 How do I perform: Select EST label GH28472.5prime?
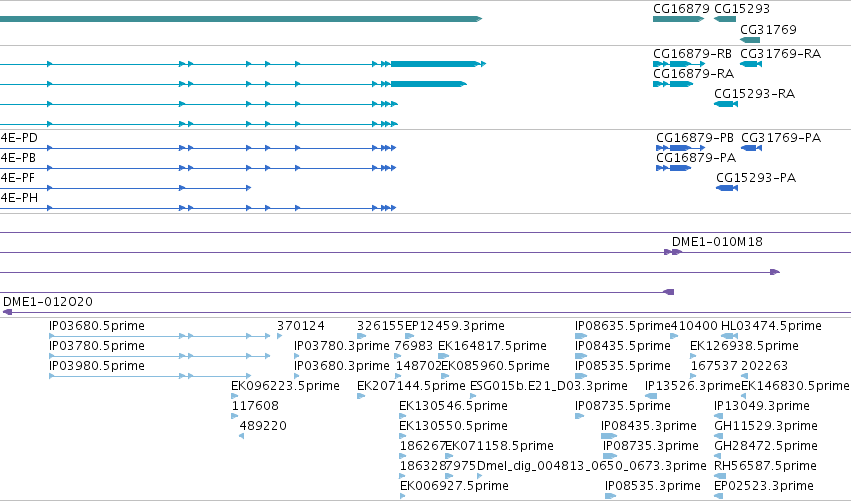click(766, 446)
